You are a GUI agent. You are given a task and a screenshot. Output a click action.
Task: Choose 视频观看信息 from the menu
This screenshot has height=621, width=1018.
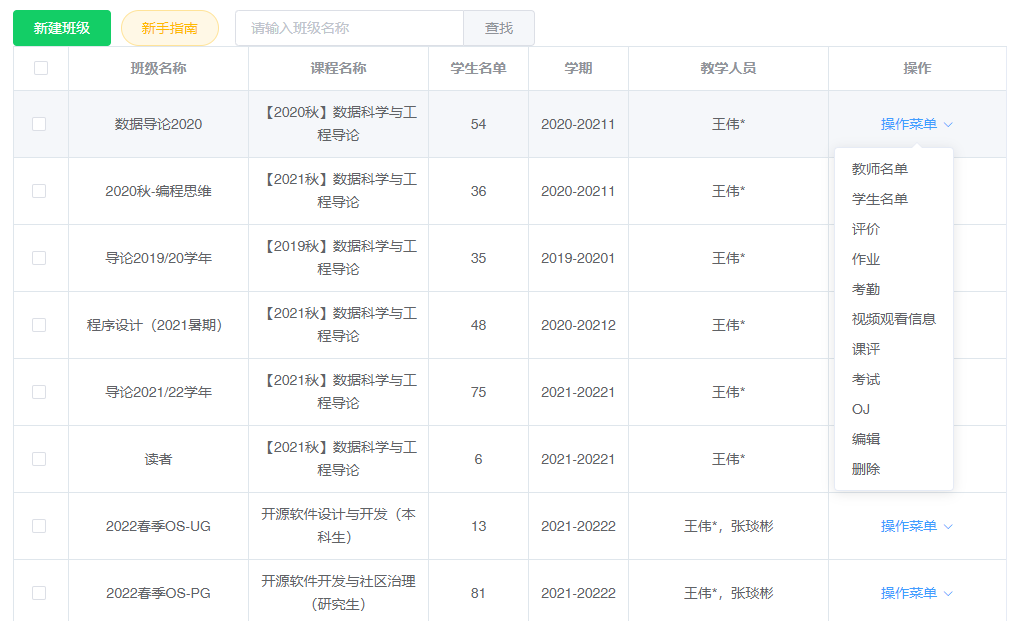pyautogui.click(x=893, y=319)
